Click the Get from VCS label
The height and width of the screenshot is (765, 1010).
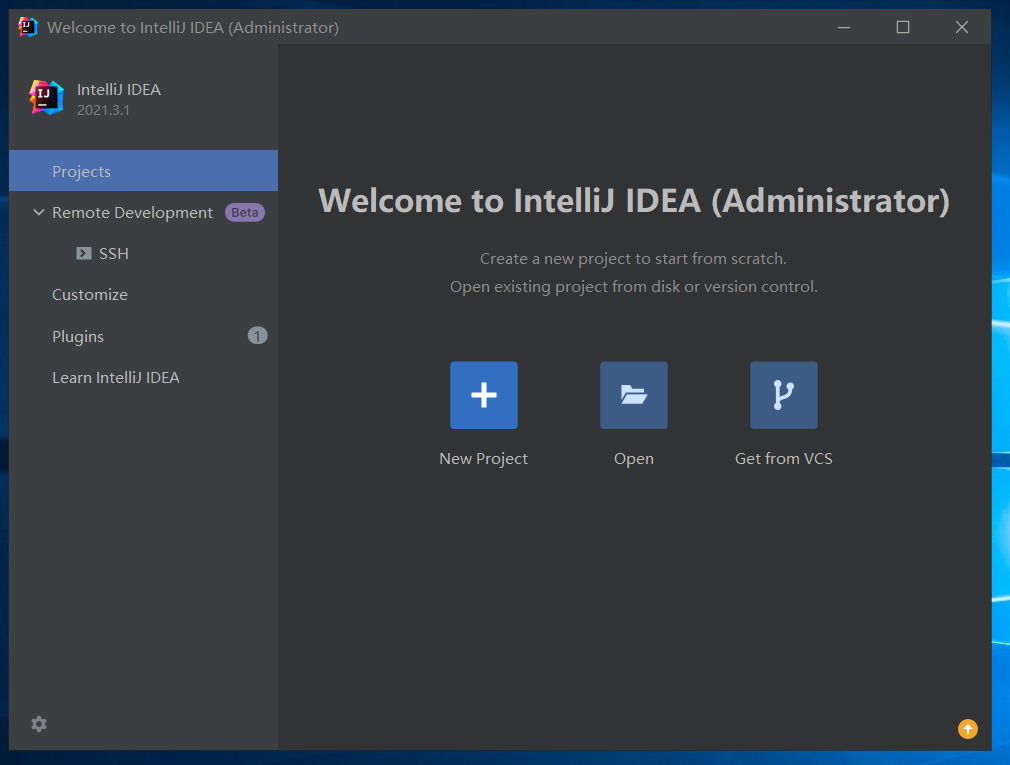tap(784, 458)
